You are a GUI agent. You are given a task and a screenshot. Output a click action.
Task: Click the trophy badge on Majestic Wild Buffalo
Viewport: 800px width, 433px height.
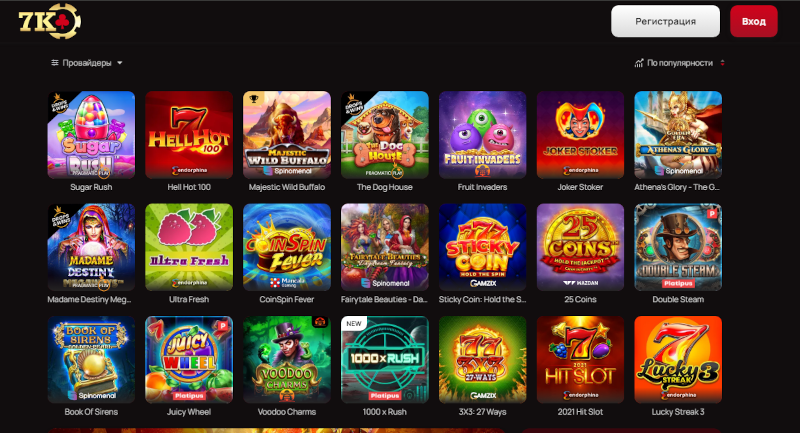click(254, 99)
